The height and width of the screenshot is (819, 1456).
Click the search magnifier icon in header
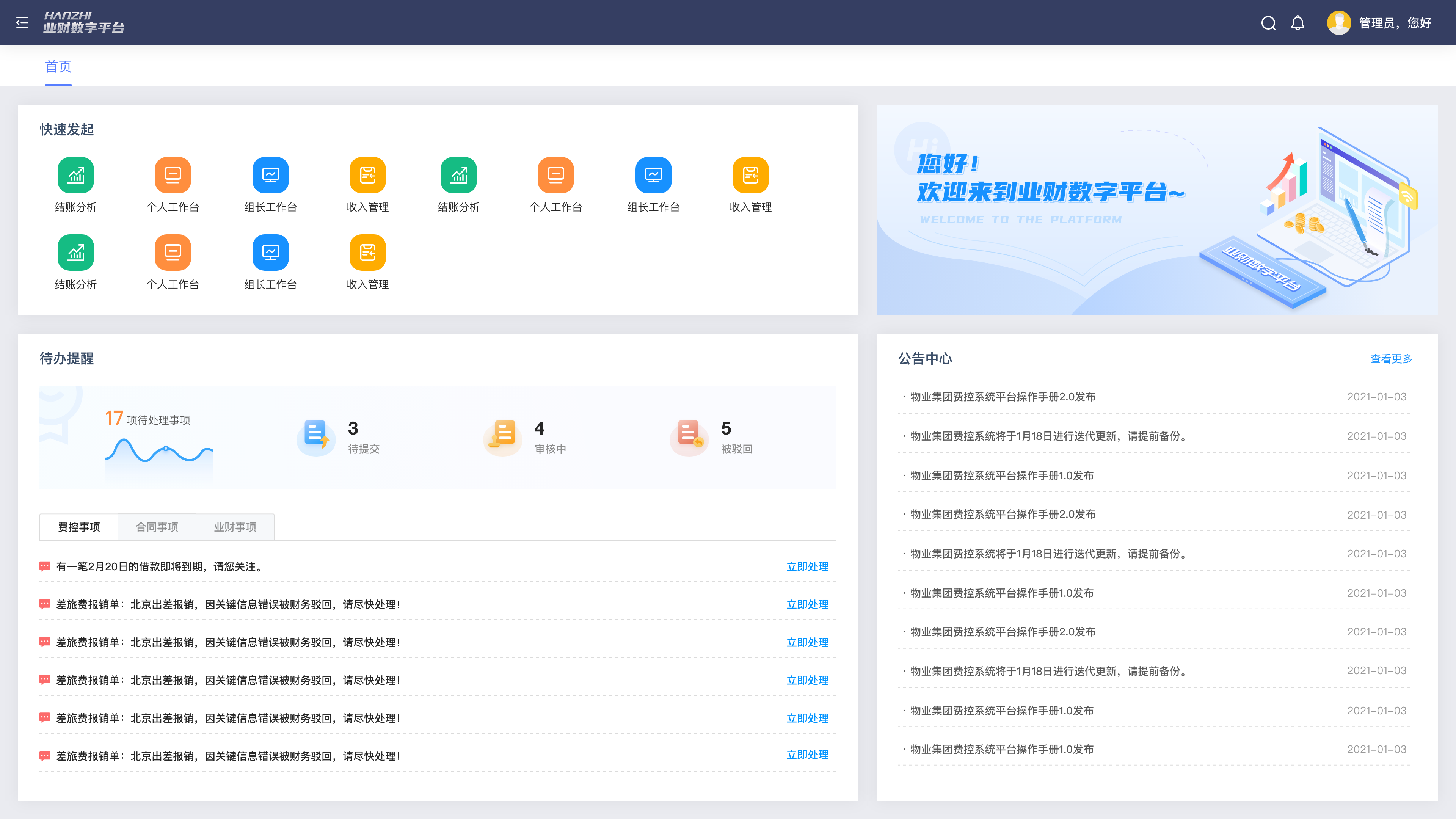click(x=1268, y=23)
